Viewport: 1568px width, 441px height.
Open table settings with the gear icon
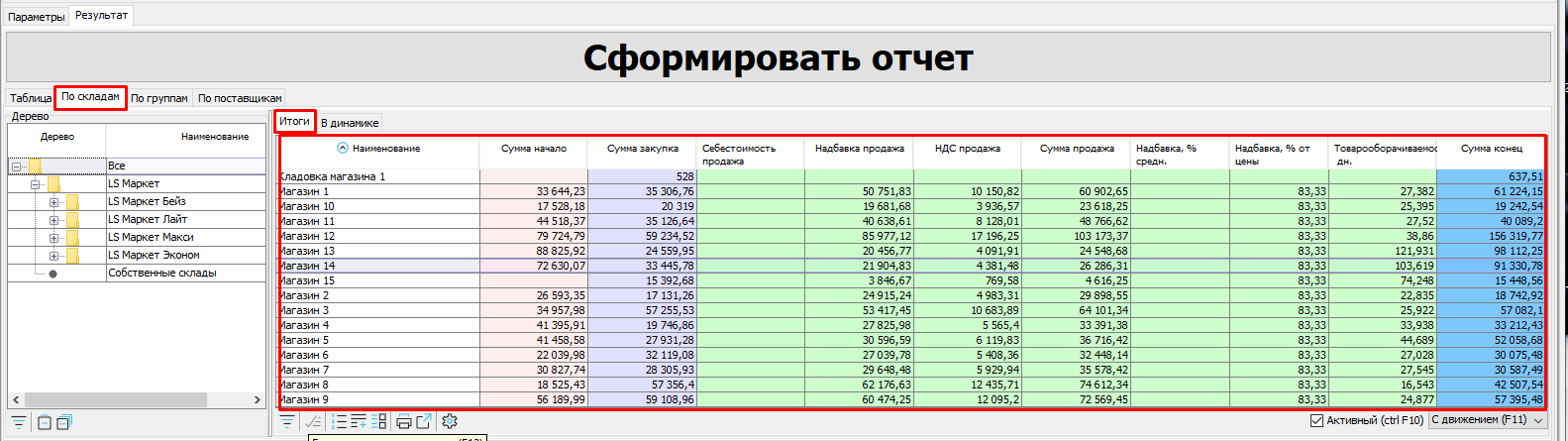[450, 421]
